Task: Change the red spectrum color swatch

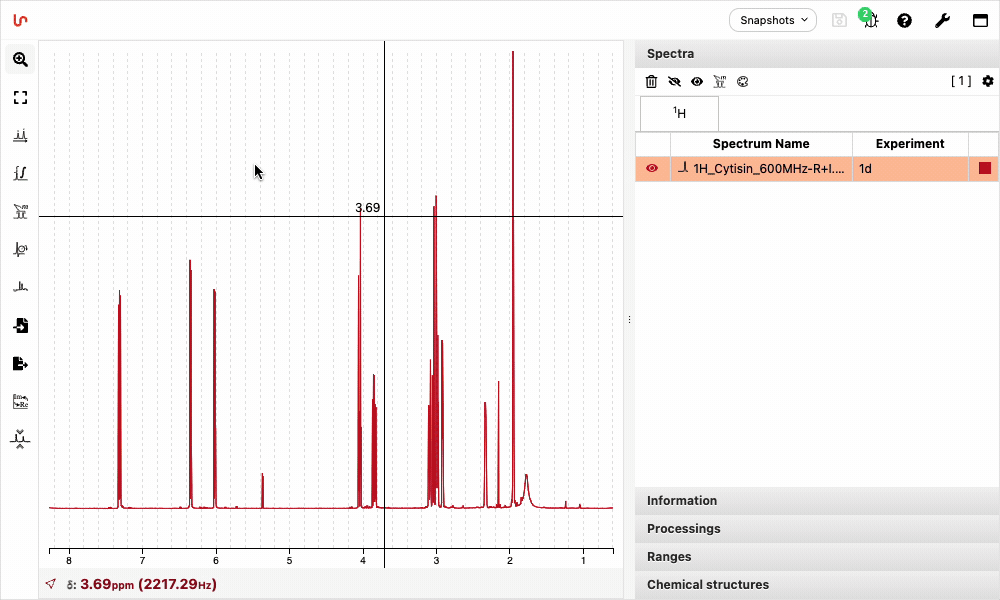Action: [x=985, y=169]
